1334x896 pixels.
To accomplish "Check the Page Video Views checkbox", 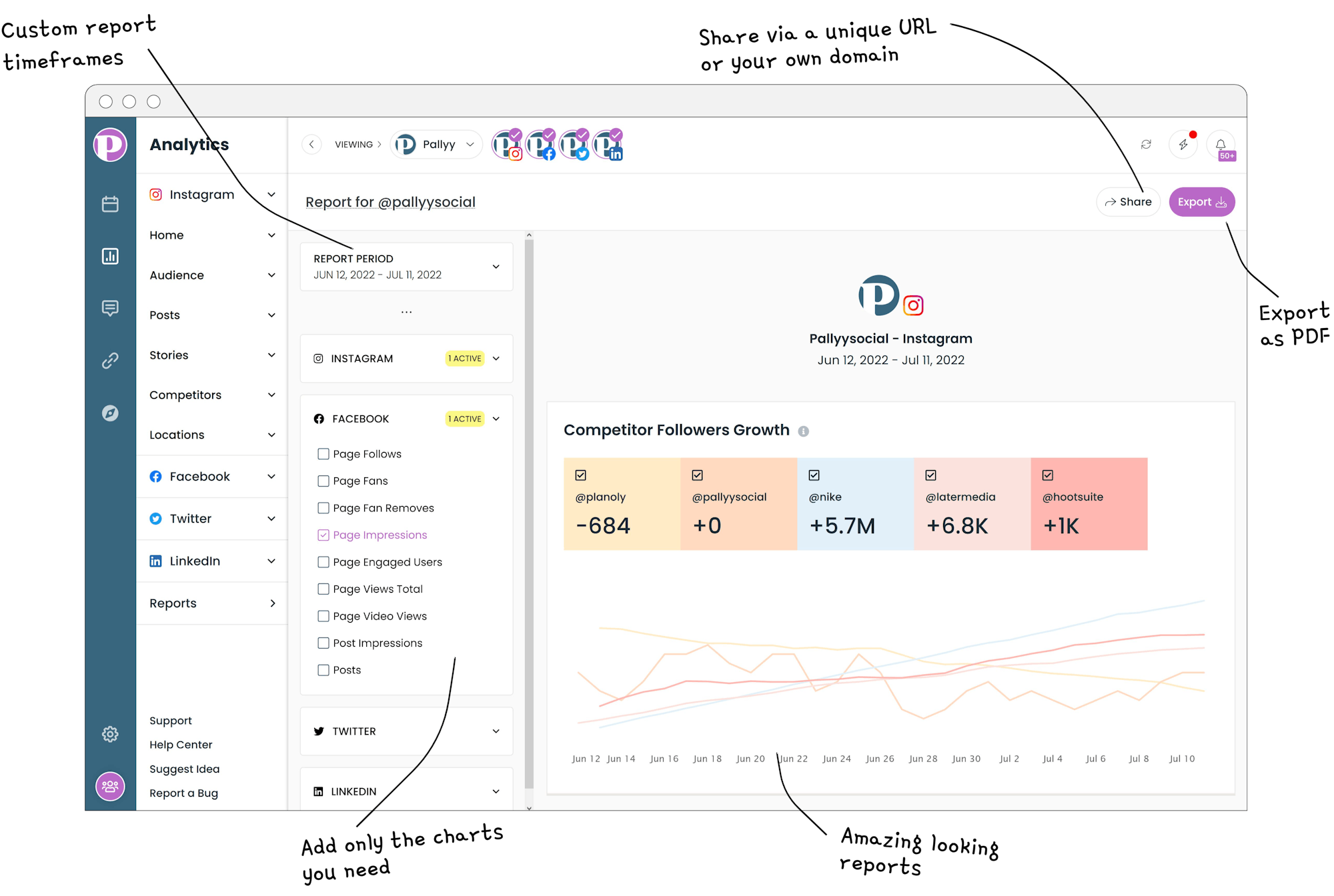I will click(x=323, y=616).
